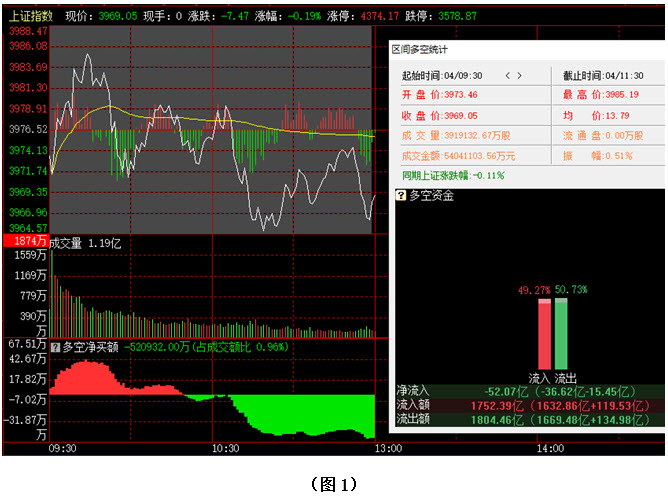Image resolution: width=668 pixels, height=503 pixels.
Task: Click the 10:30 time axis marker
Action: pos(224,450)
